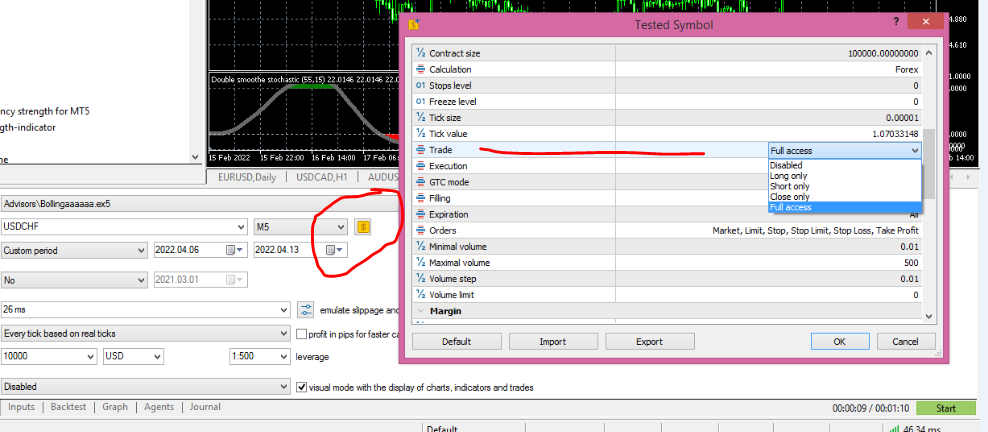Image resolution: width=988 pixels, height=432 pixels.
Task: Select the Volume step row
Action: pos(667,279)
